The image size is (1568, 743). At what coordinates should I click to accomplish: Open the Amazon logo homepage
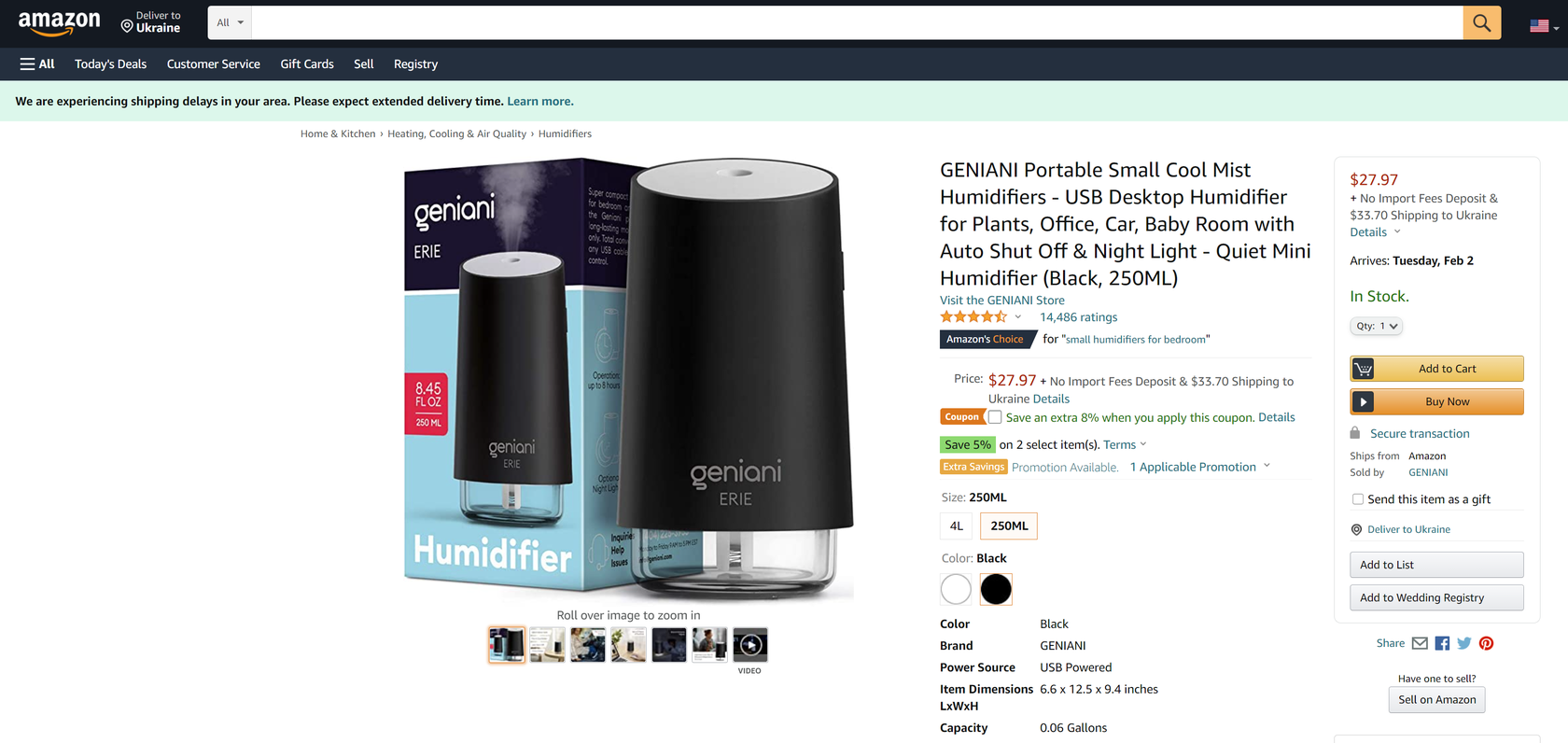[x=59, y=22]
